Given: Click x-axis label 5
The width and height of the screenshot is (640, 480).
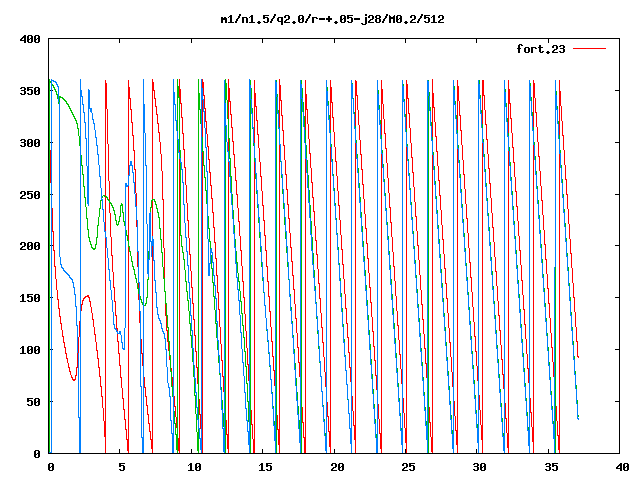Looking at the screenshot, I should pyautogui.click(x=122, y=467).
